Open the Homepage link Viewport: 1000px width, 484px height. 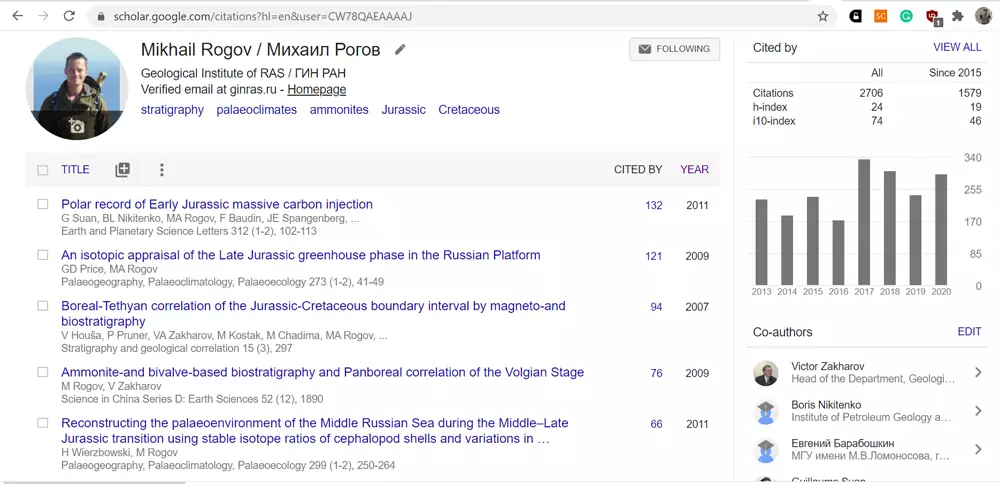[317, 90]
